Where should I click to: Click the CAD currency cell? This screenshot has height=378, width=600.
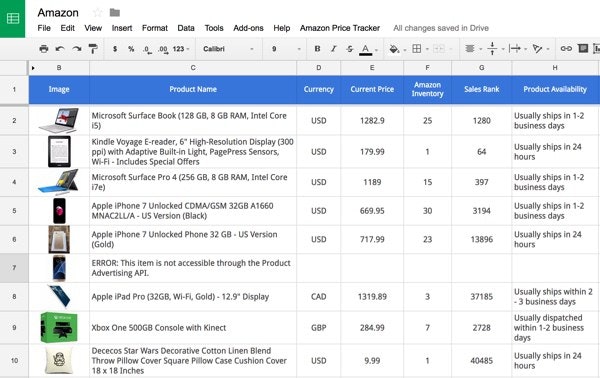point(318,297)
